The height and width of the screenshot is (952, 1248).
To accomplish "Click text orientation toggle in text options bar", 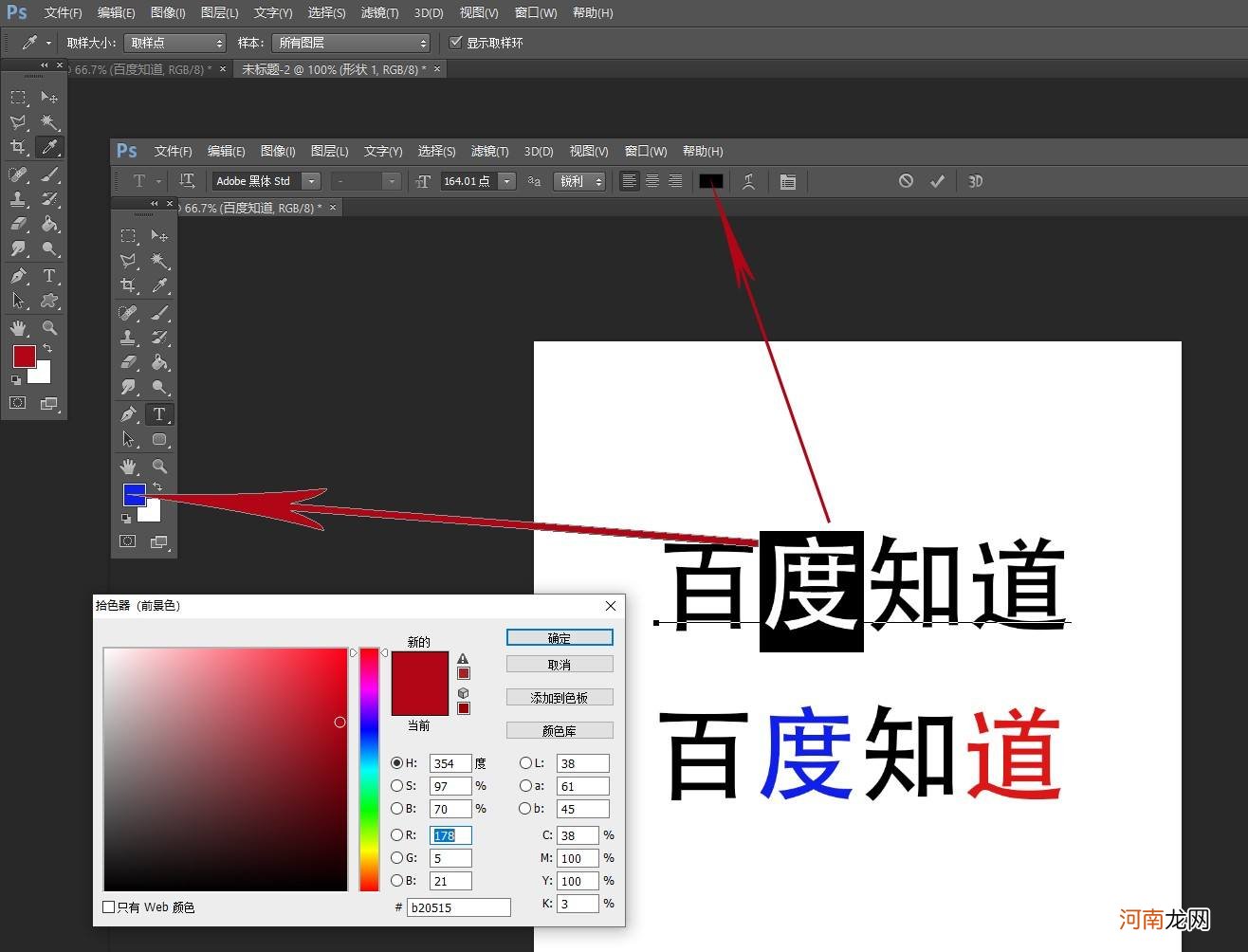I will point(187,181).
